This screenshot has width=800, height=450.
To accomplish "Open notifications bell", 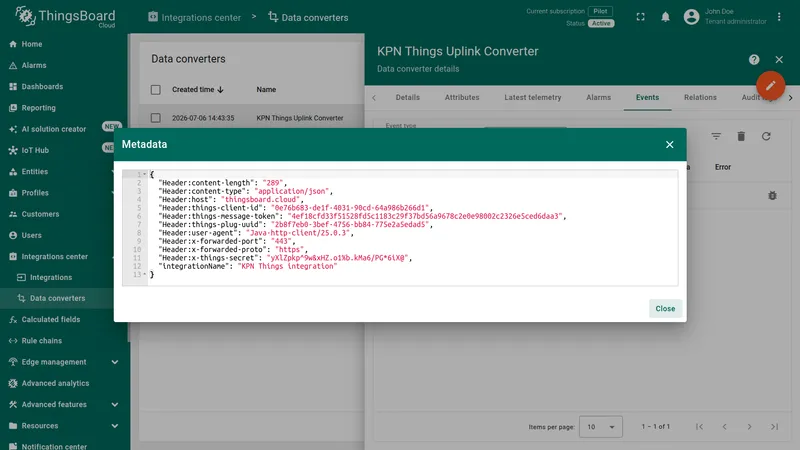I will (665, 17).
